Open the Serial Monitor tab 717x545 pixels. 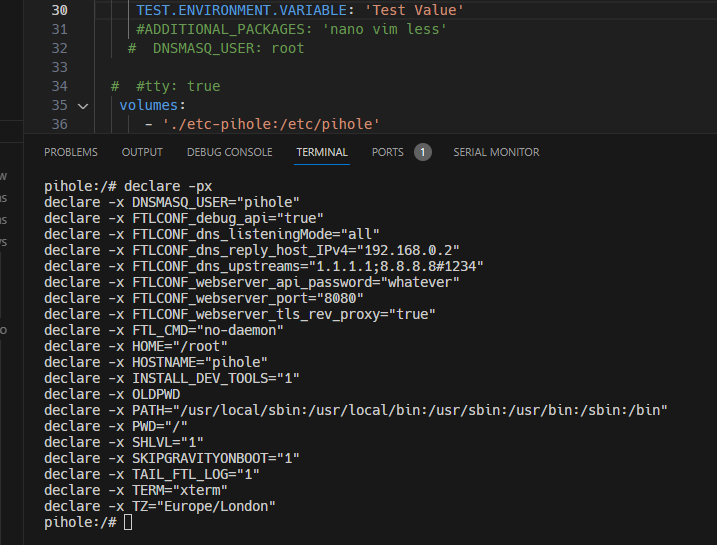coord(496,152)
